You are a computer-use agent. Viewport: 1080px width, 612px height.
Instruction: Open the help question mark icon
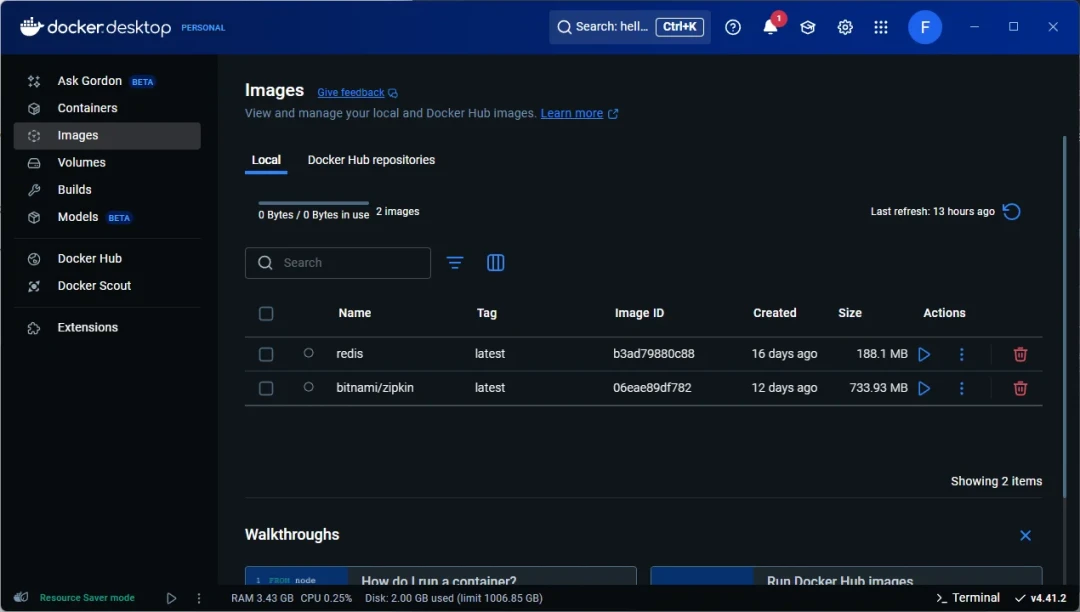coord(733,27)
